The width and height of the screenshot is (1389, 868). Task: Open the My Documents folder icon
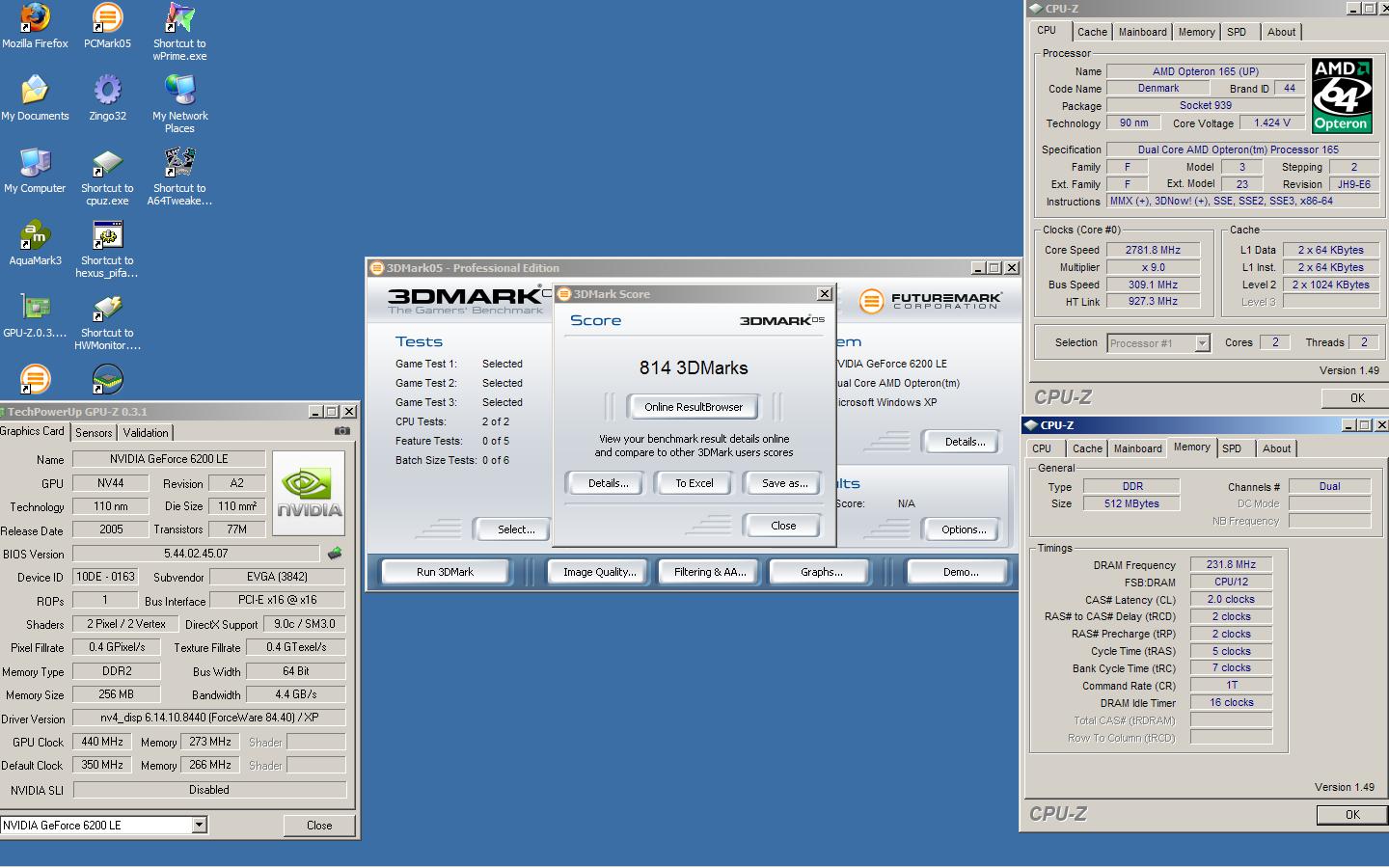(x=35, y=90)
